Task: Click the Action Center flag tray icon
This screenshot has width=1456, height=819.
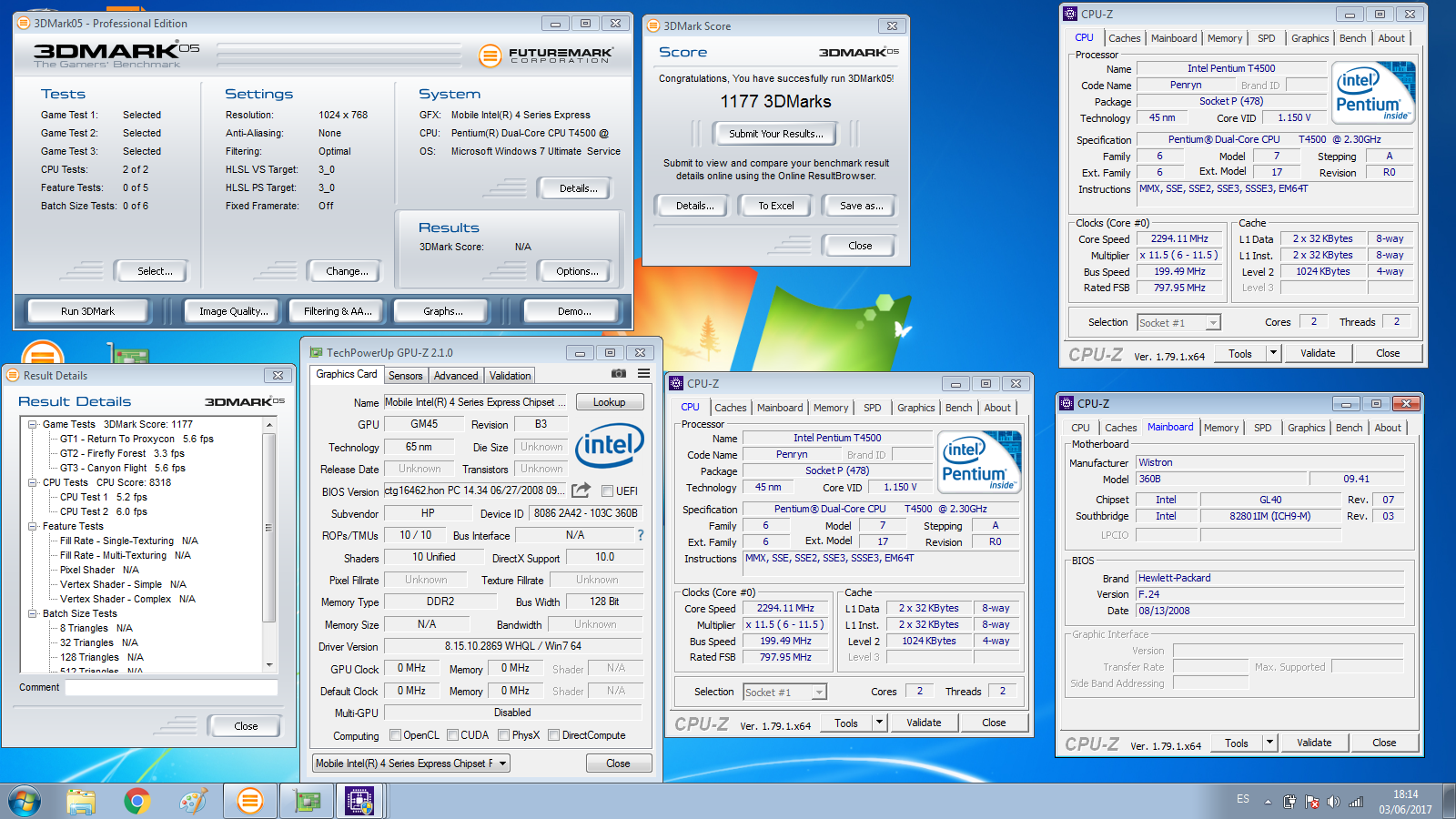Action: click(x=1311, y=802)
